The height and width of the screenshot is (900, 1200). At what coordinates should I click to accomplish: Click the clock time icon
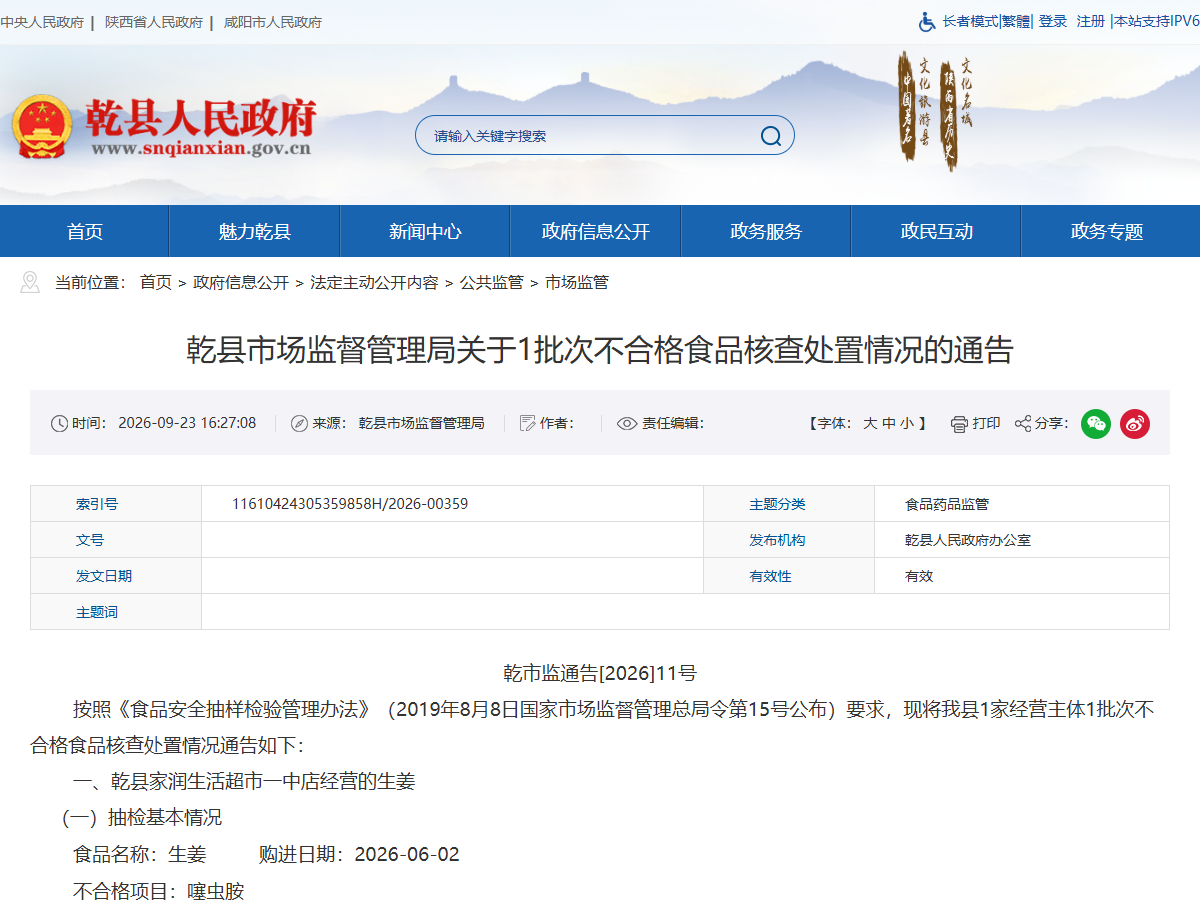coord(59,424)
